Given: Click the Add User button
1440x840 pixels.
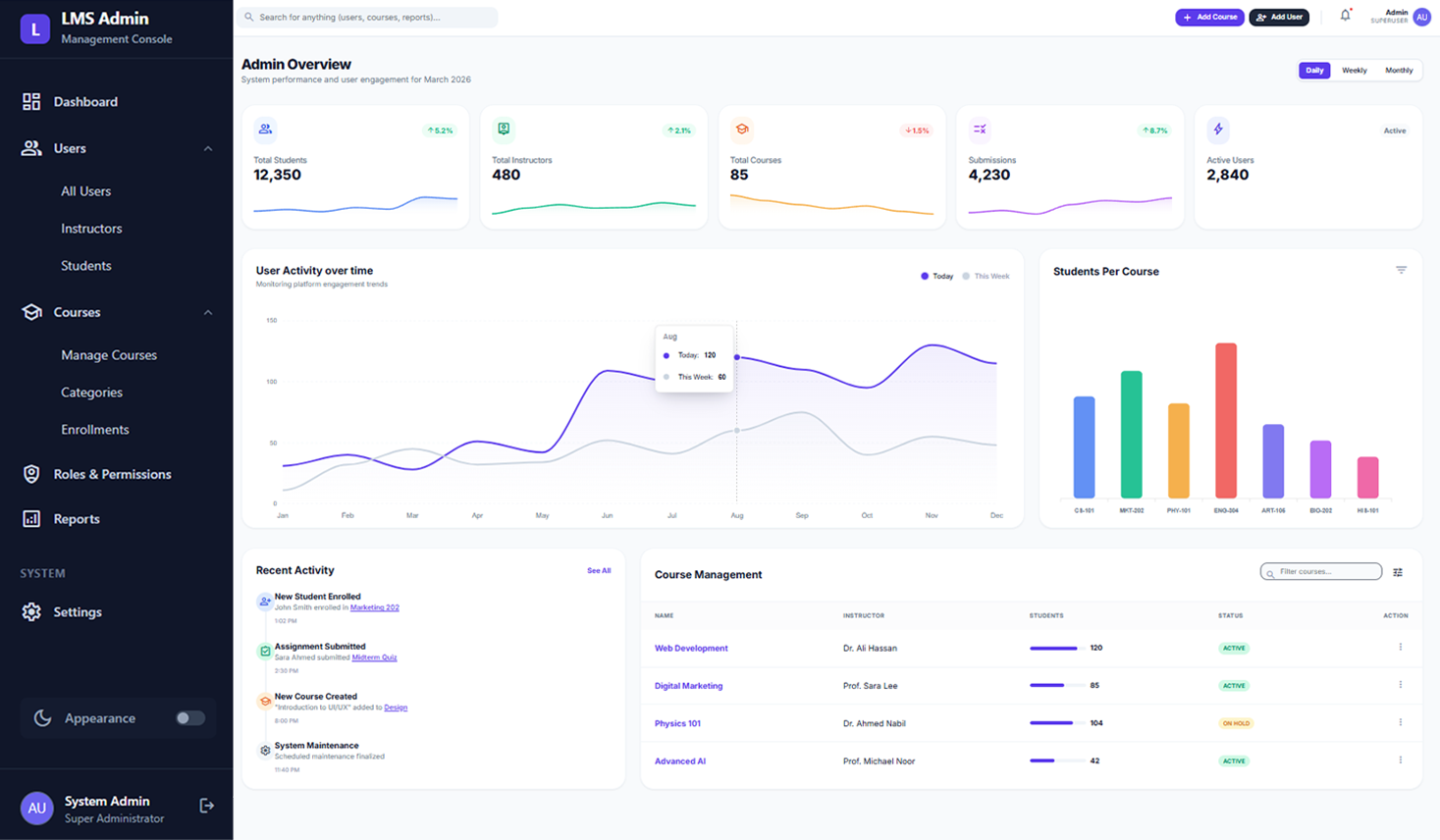Looking at the screenshot, I should pyautogui.click(x=1279, y=17).
